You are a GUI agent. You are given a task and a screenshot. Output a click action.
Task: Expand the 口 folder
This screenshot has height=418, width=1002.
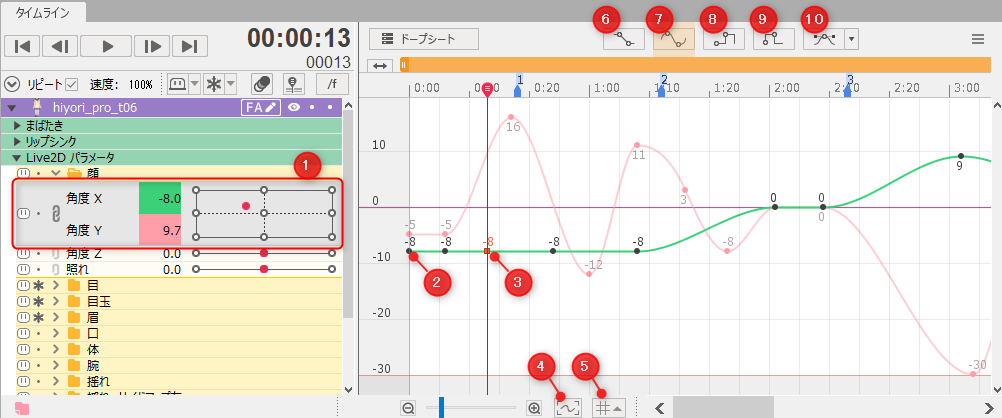pos(56,334)
